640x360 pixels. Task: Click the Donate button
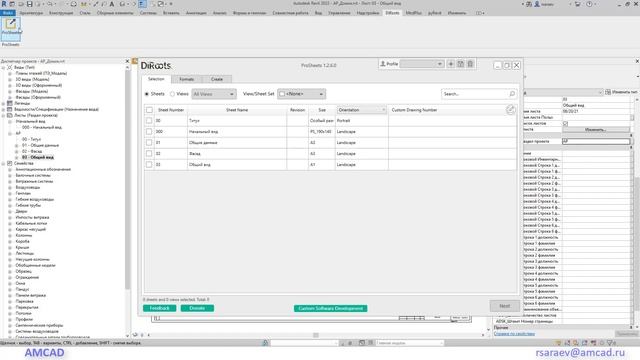point(197,308)
